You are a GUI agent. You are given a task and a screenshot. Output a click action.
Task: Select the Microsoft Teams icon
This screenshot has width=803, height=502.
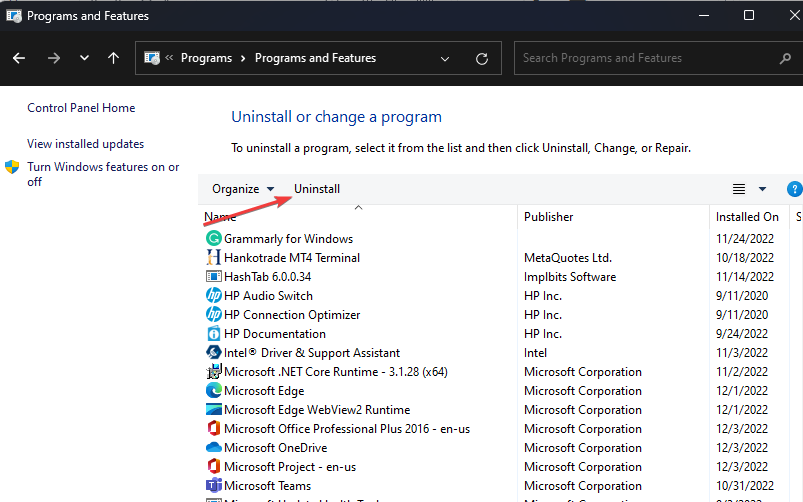click(x=213, y=486)
